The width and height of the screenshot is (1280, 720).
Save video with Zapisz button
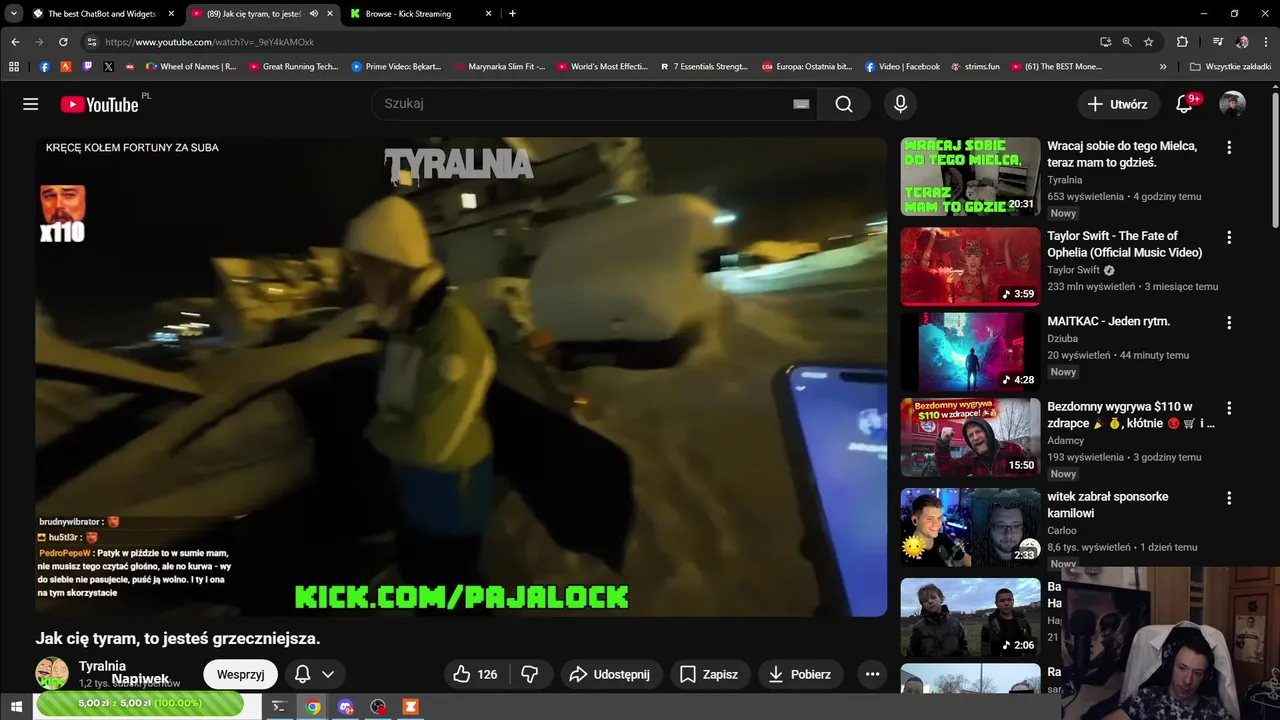coord(709,674)
